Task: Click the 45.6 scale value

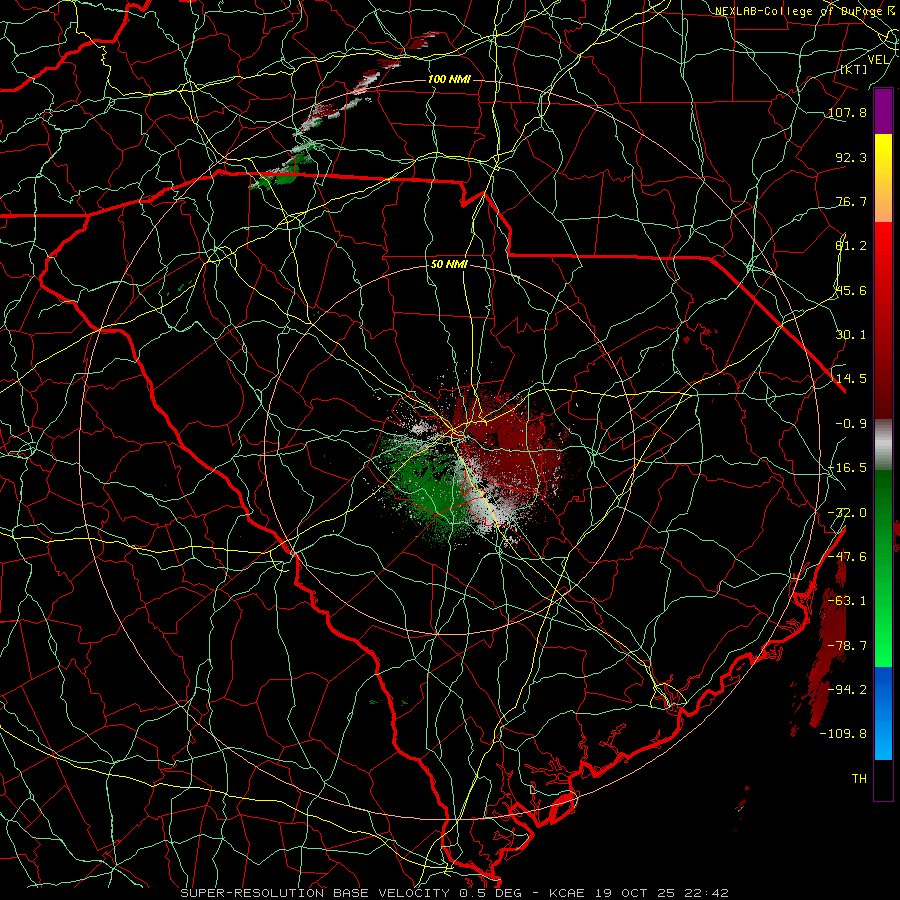Action: coord(851,290)
